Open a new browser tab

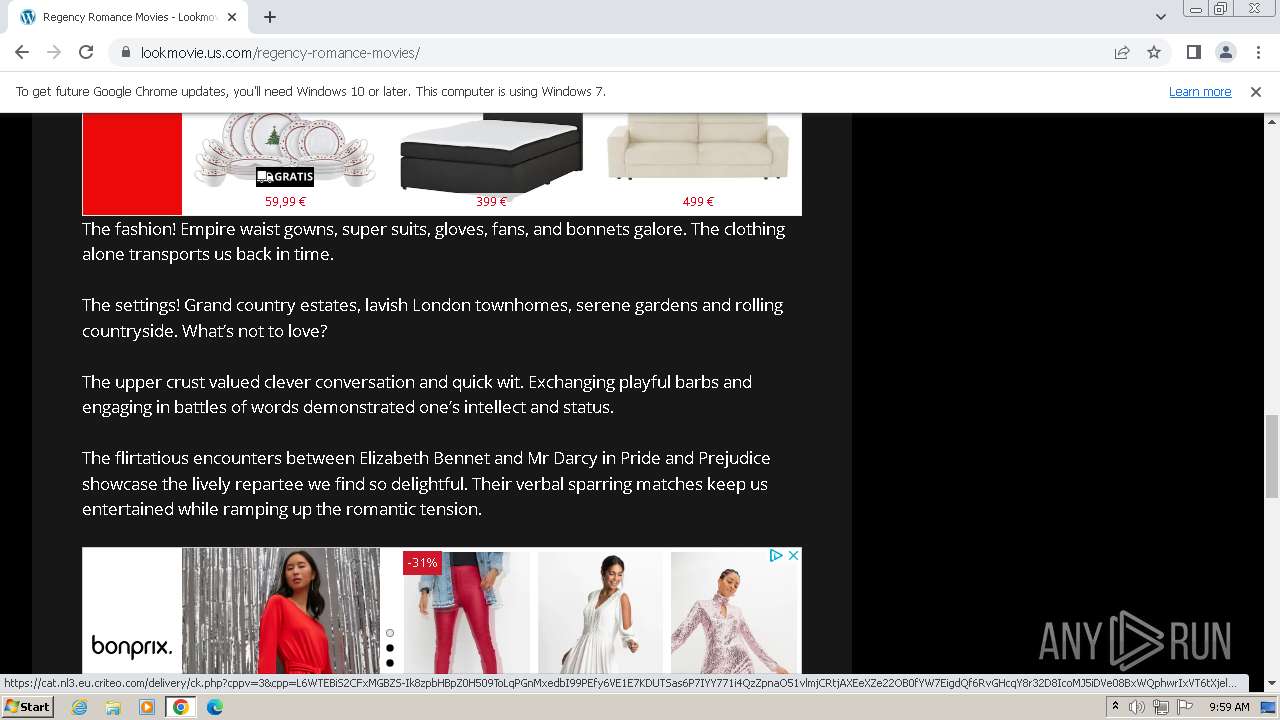(x=270, y=17)
